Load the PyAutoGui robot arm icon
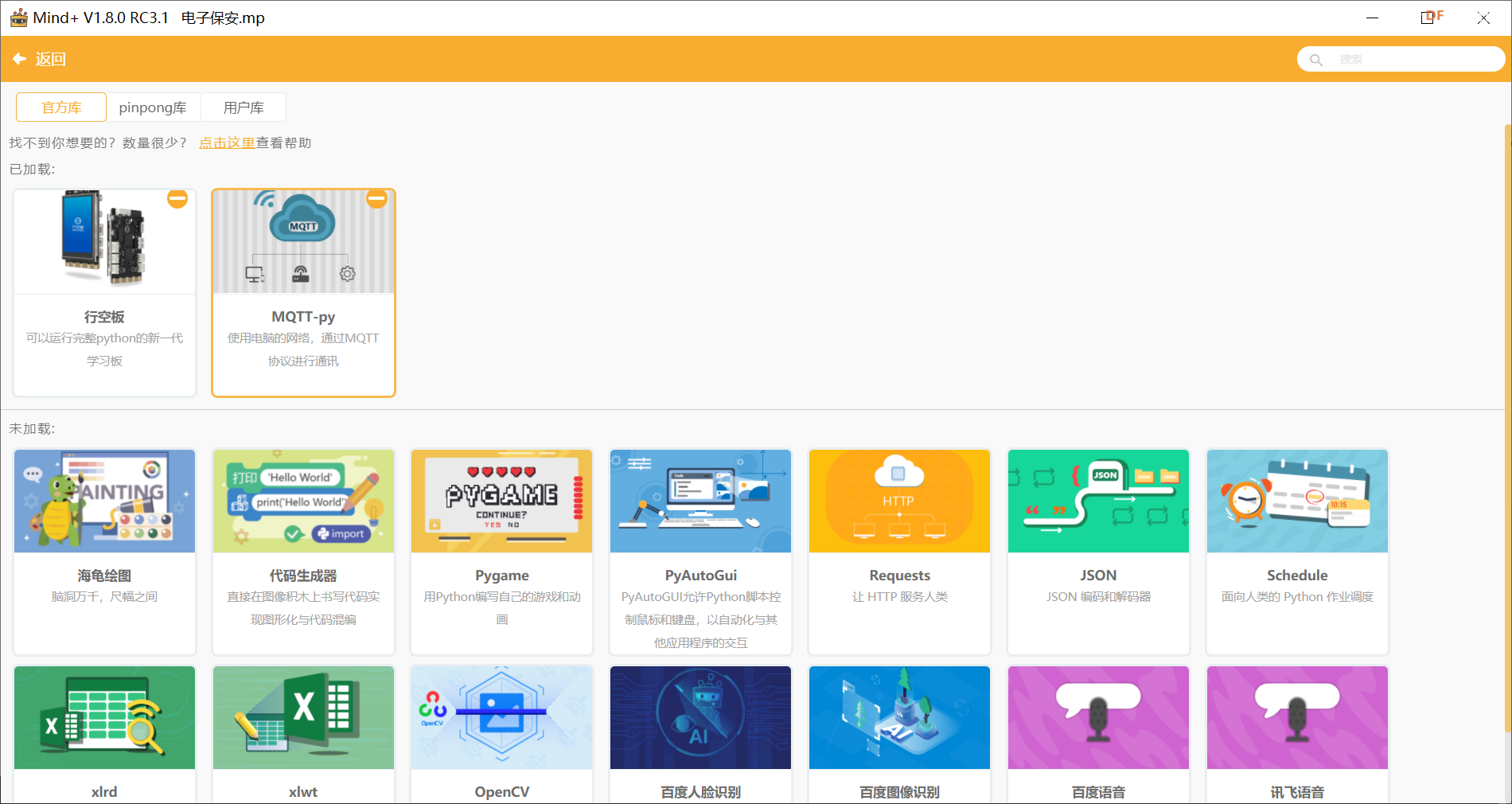Image resolution: width=1512 pixels, height=804 pixels. 700,501
